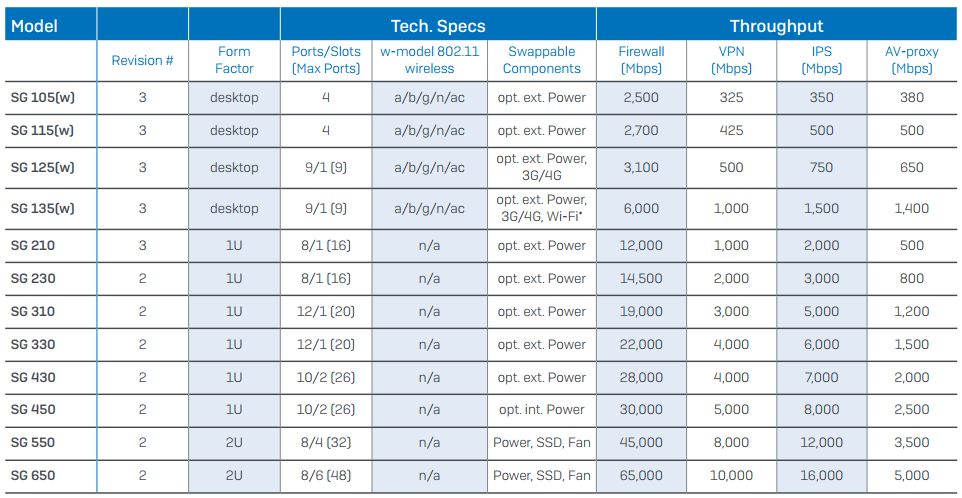Select the 10,000 VPN throughput value

click(x=731, y=475)
